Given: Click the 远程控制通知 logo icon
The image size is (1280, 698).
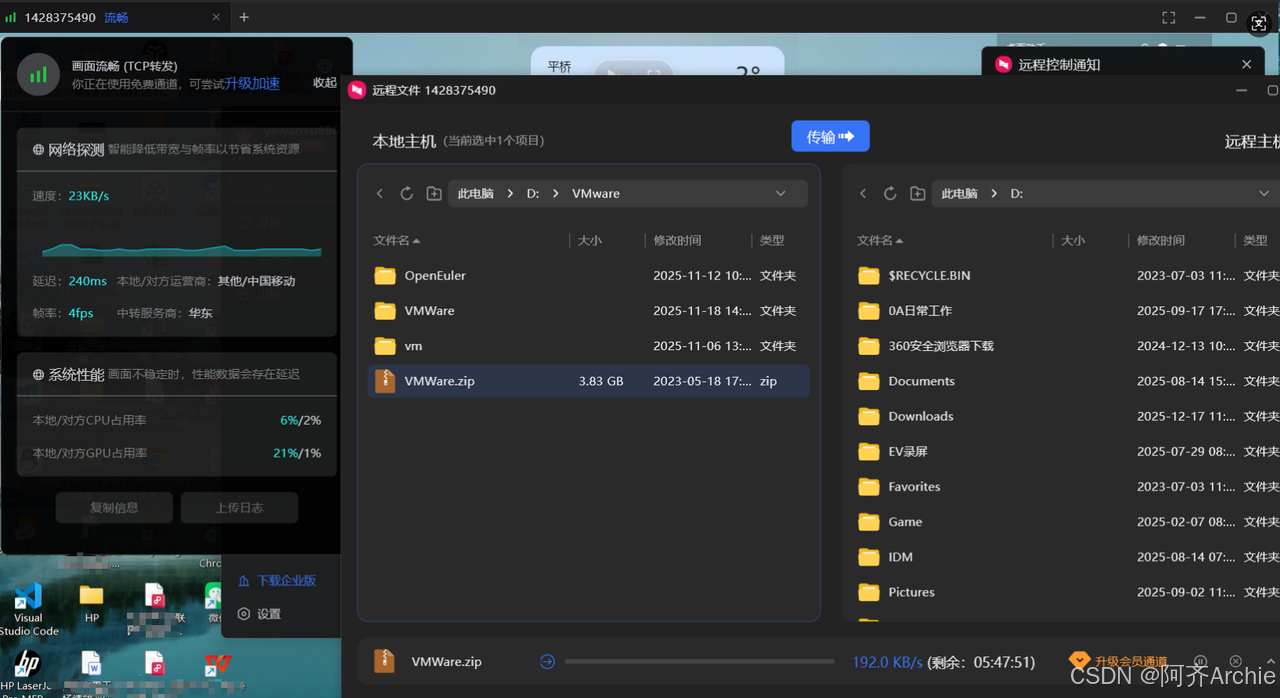Looking at the screenshot, I should click(1003, 64).
